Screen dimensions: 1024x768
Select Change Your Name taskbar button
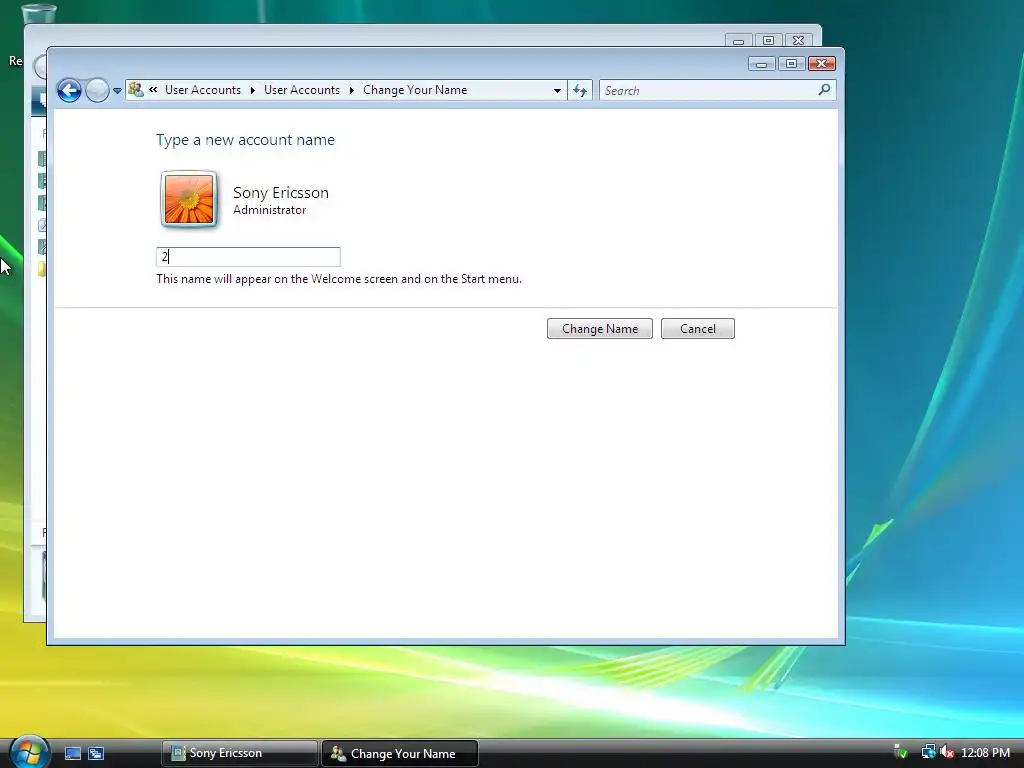click(x=400, y=753)
